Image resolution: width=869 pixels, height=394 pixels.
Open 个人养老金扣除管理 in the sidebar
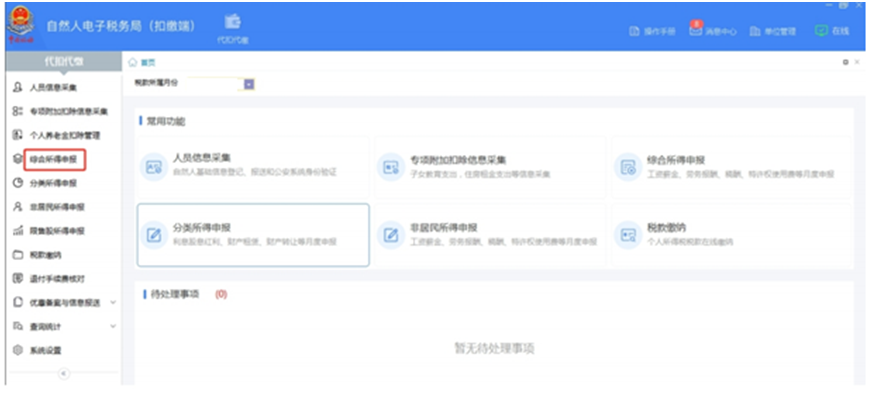click(x=57, y=135)
